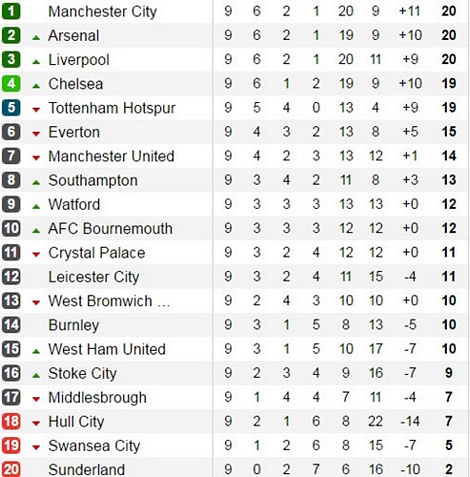Open the Manchester City team link
The image size is (470, 477).
102,12
